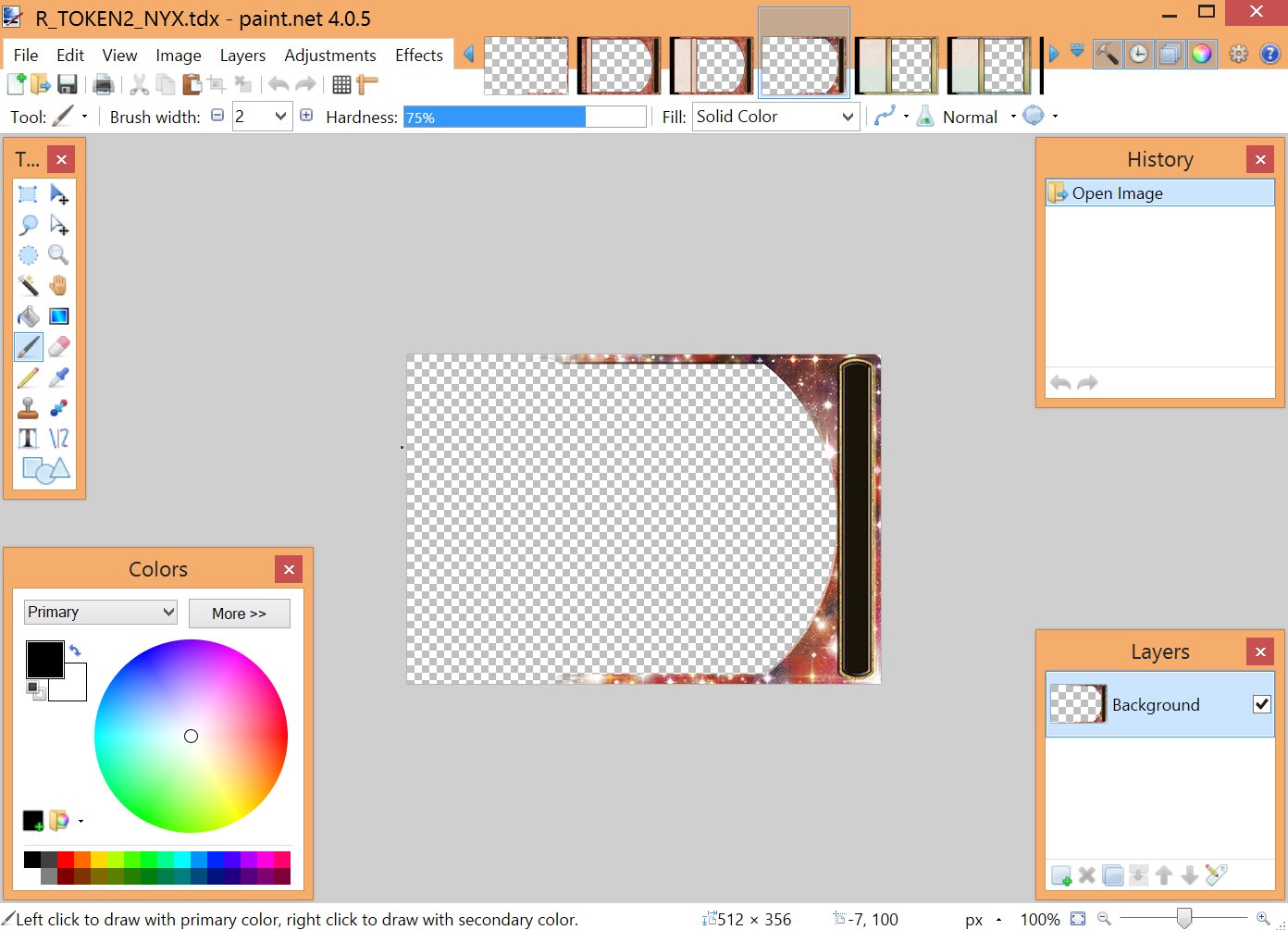Image resolution: width=1288 pixels, height=930 pixels.
Task: Toggle the Tools window button
Action: tap(1108, 54)
